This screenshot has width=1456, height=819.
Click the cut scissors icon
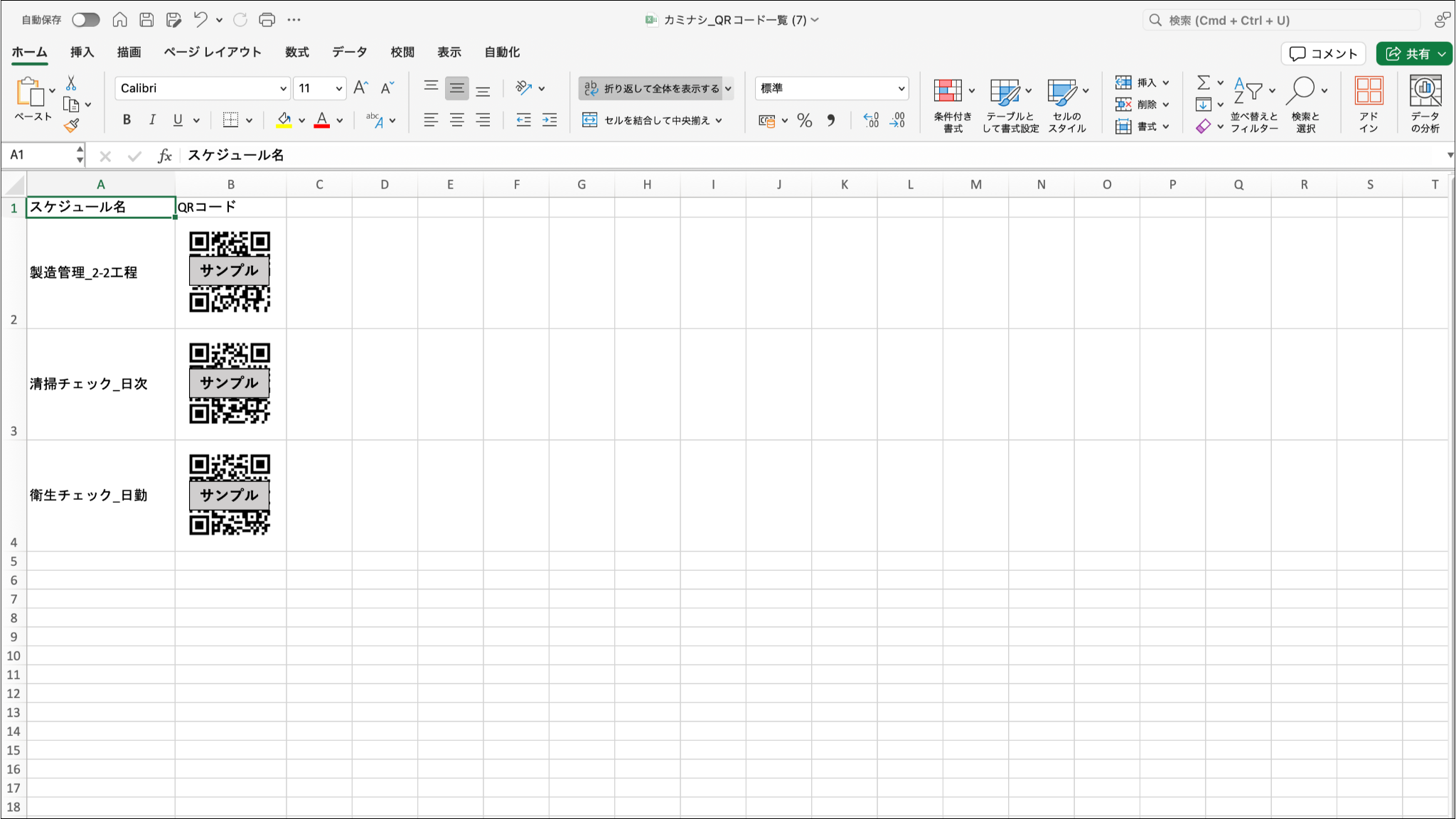71,84
